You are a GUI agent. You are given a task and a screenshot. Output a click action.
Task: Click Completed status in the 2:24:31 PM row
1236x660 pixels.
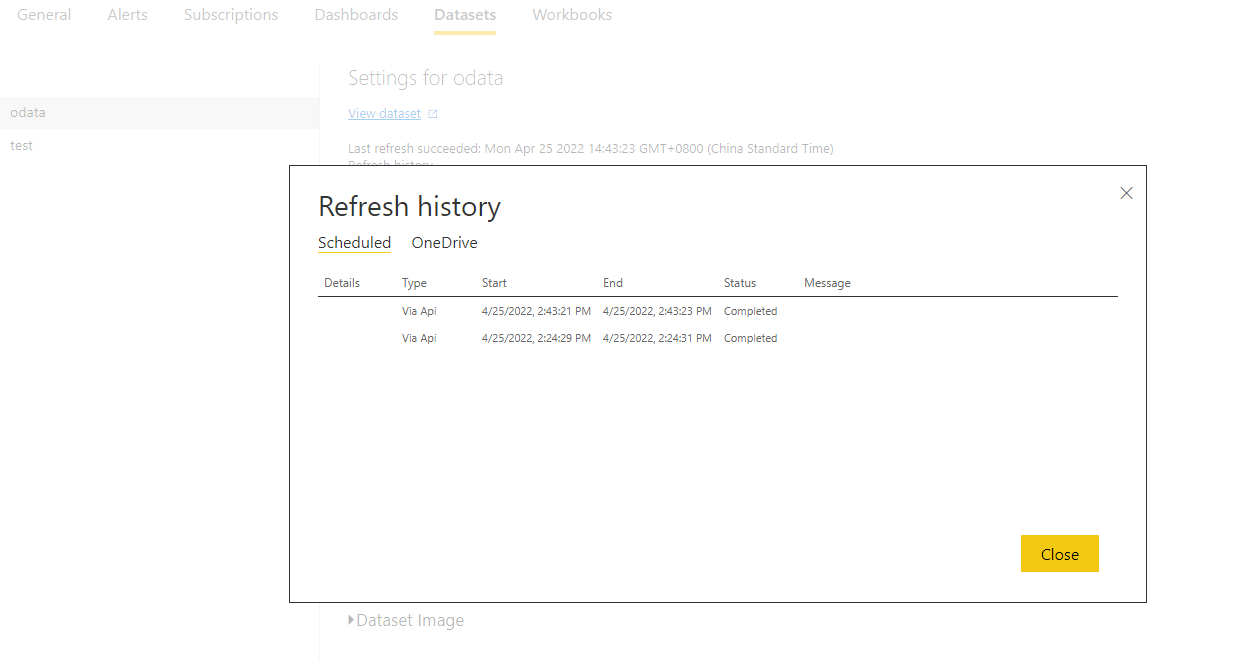tap(750, 338)
